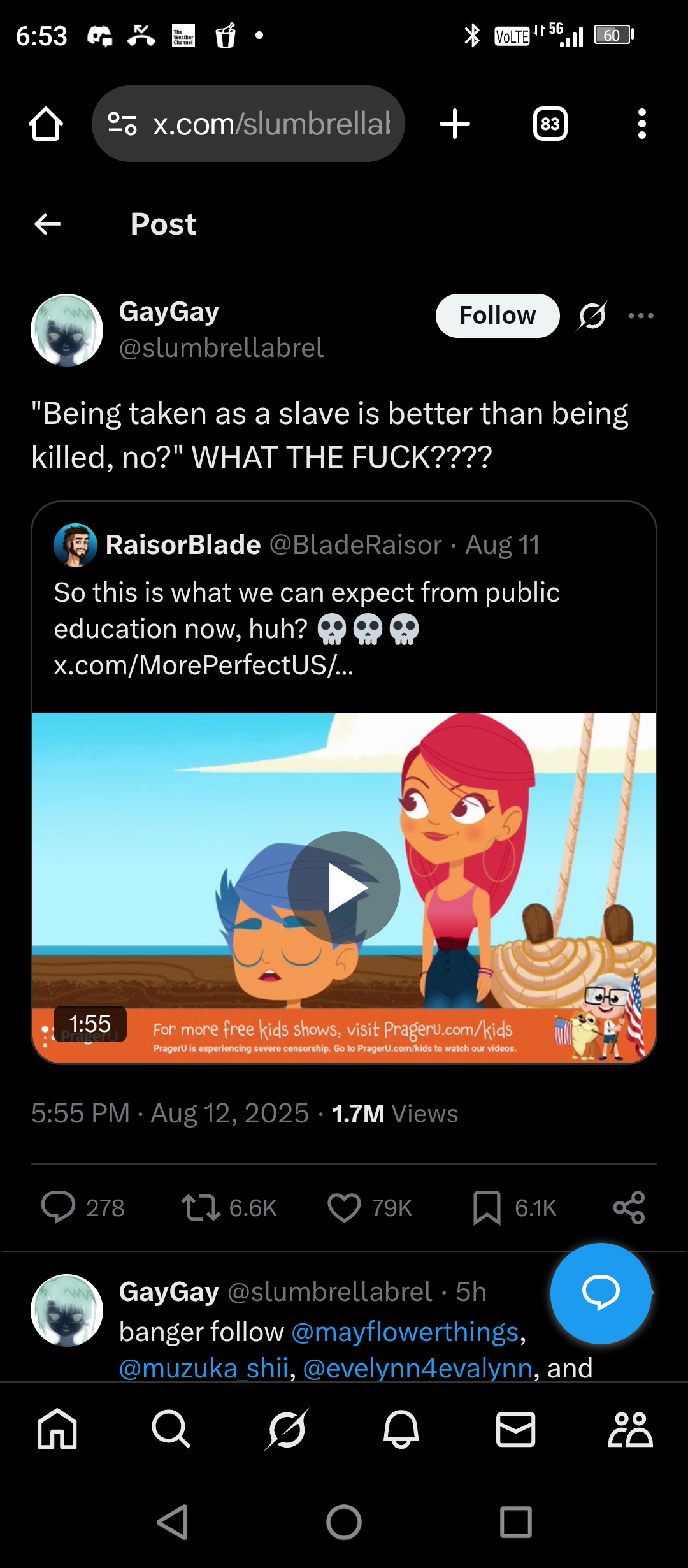688x1568 pixels.
Task: Follow the GayGay account
Action: [x=497, y=316]
